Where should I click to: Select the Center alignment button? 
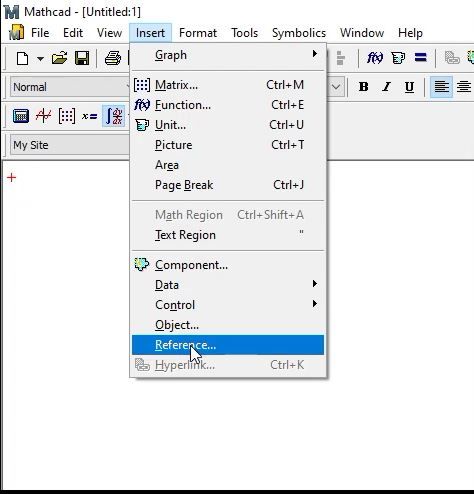[x=464, y=87]
